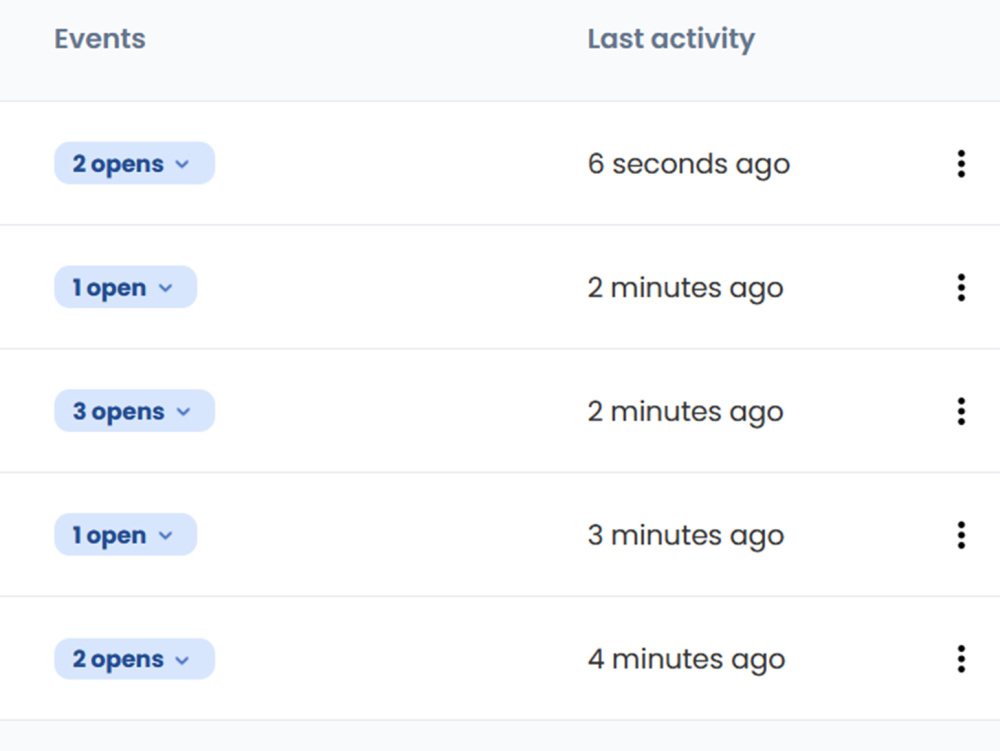1000x751 pixels.
Task: Sort by the Last activity column header
Action: (671, 40)
